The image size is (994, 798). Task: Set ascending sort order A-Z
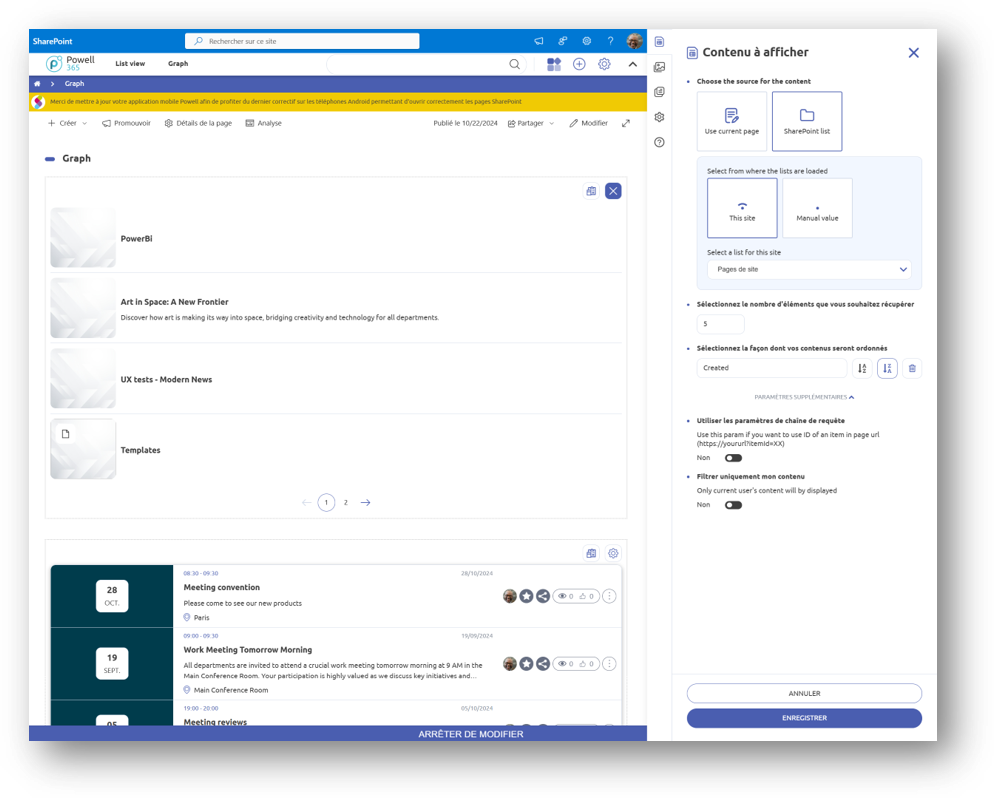pos(862,368)
